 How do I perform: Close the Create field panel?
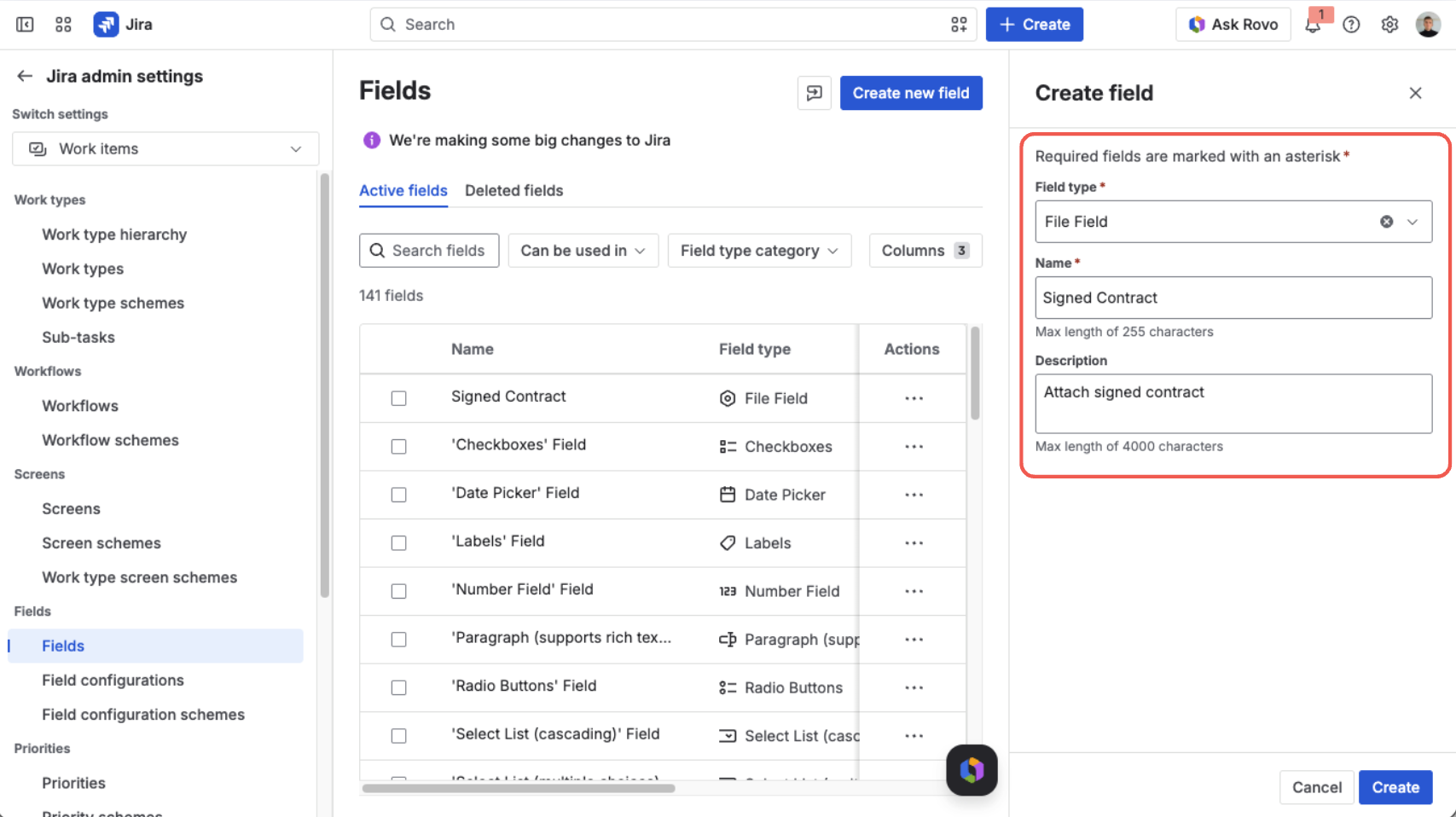[1415, 93]
